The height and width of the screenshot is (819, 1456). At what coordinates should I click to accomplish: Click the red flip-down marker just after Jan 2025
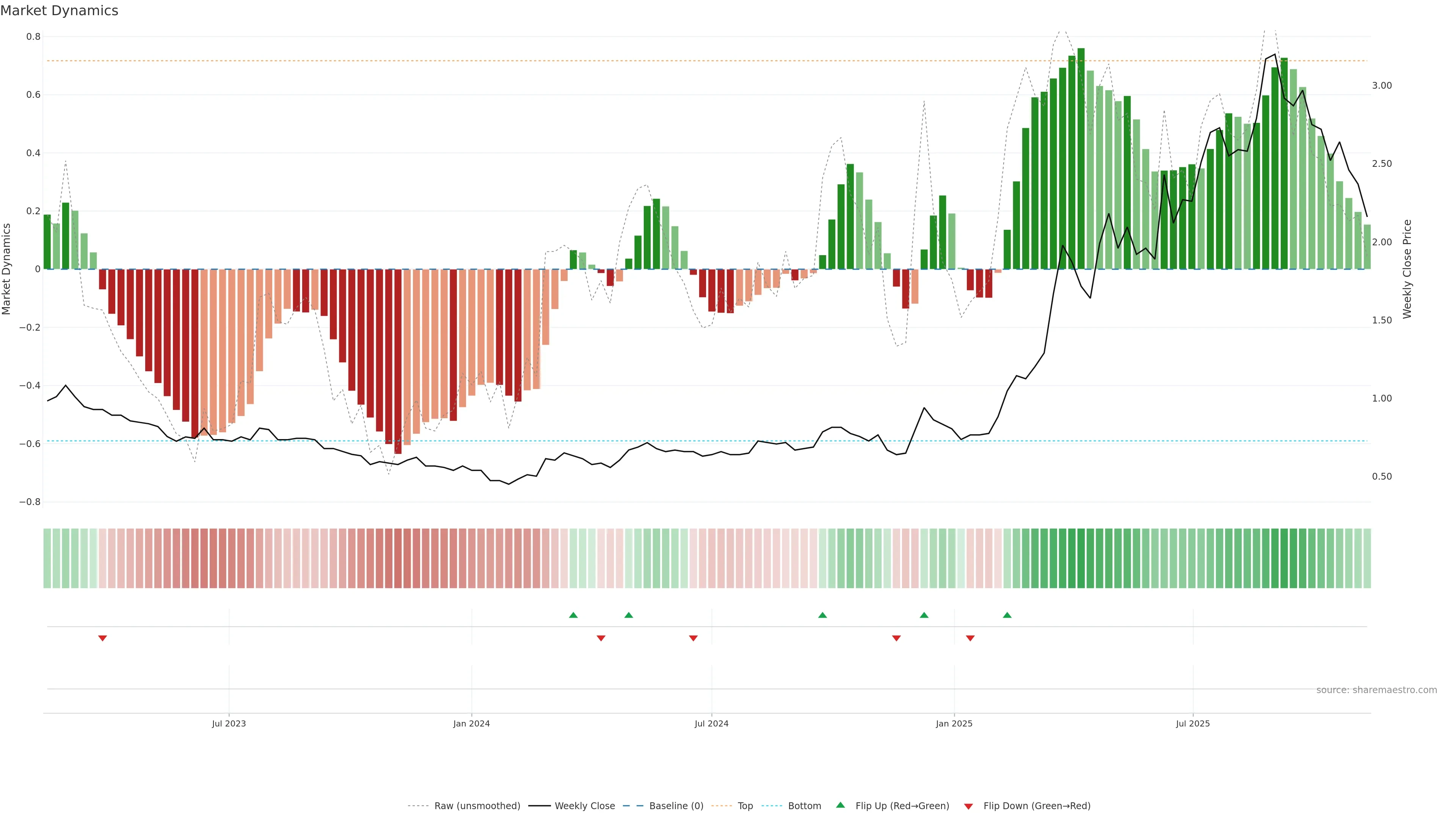click(x=971, y=638)
